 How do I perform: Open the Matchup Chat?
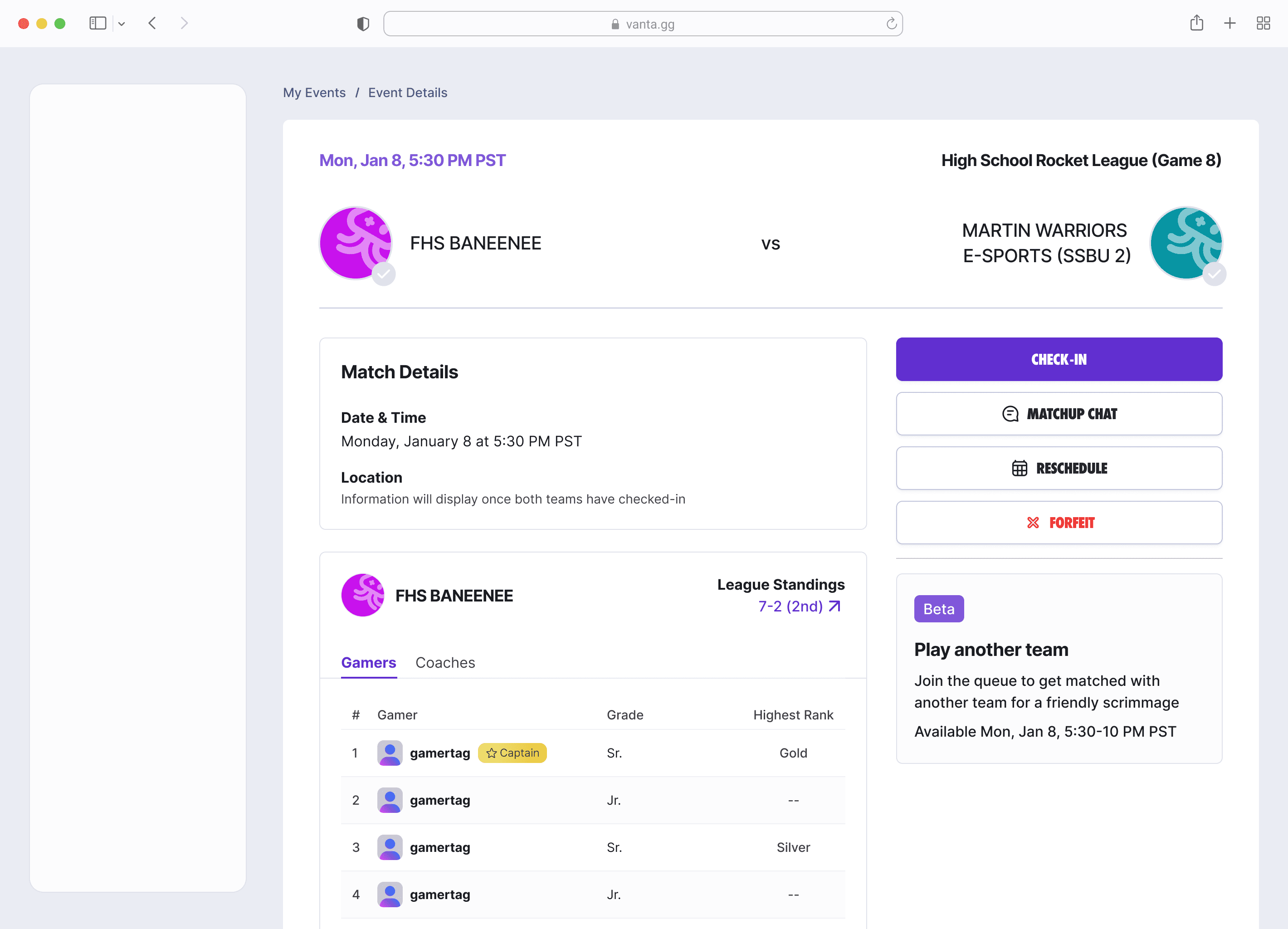point(1059,414)
